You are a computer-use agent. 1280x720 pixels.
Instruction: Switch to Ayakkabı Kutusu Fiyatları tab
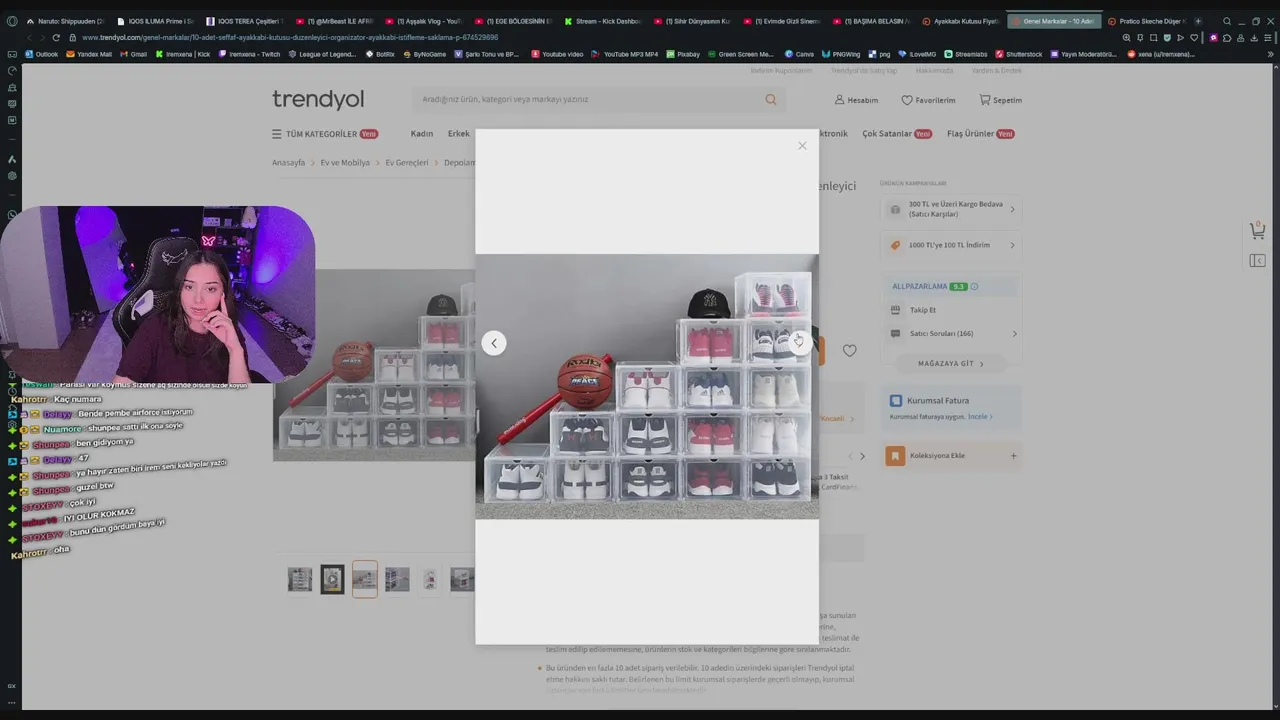click(x=961, y=21)
